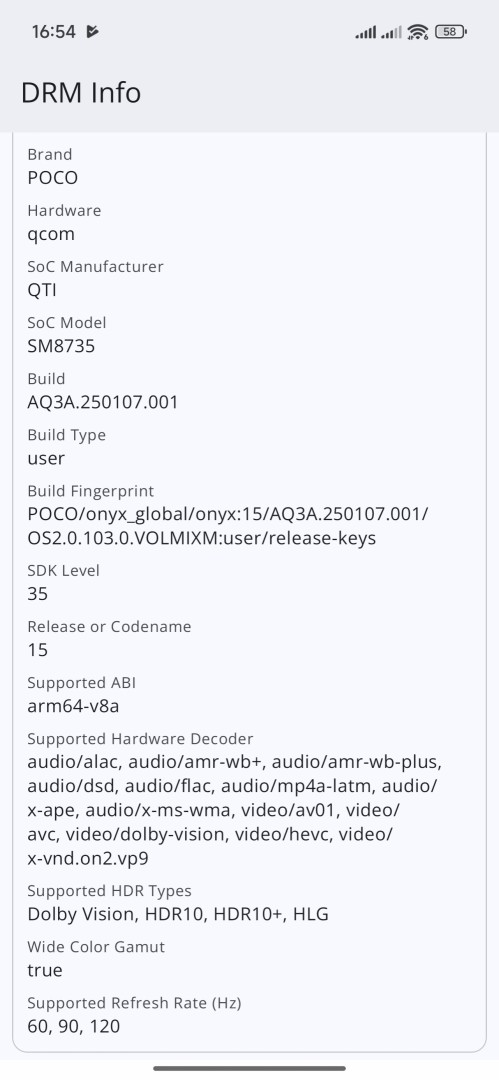Tap the Build value AQ3A.250107.001
499x1080 pixels.
tap(103, 402)
